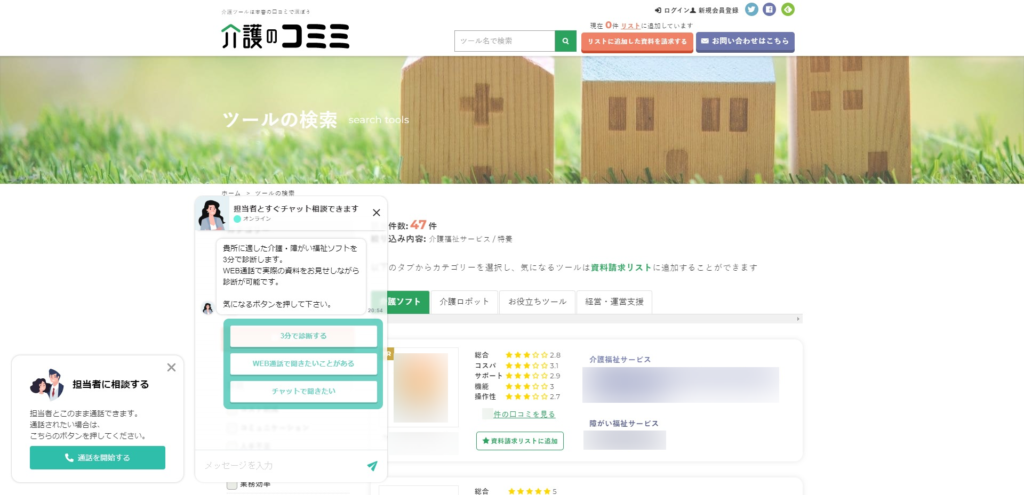
Task: Click the tab strip scroll right arrow
Action: [x=798, y=319]
